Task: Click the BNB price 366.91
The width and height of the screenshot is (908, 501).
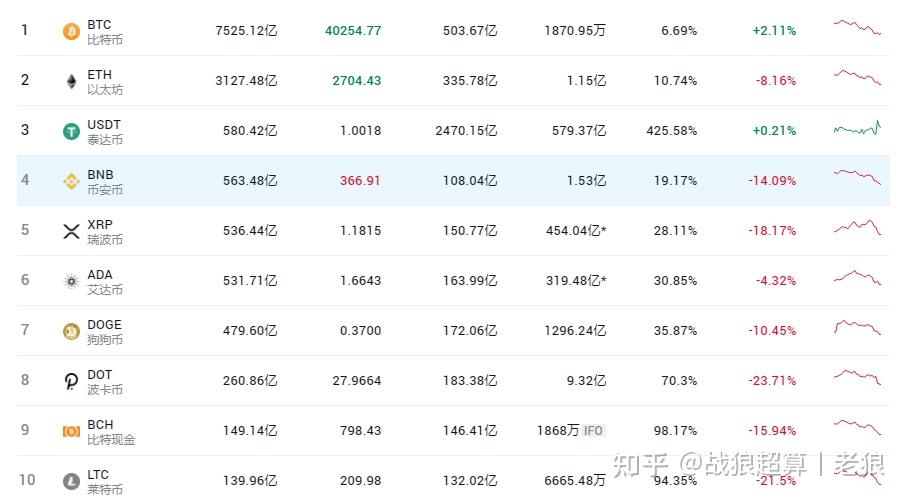Action: tap(360, 181)
